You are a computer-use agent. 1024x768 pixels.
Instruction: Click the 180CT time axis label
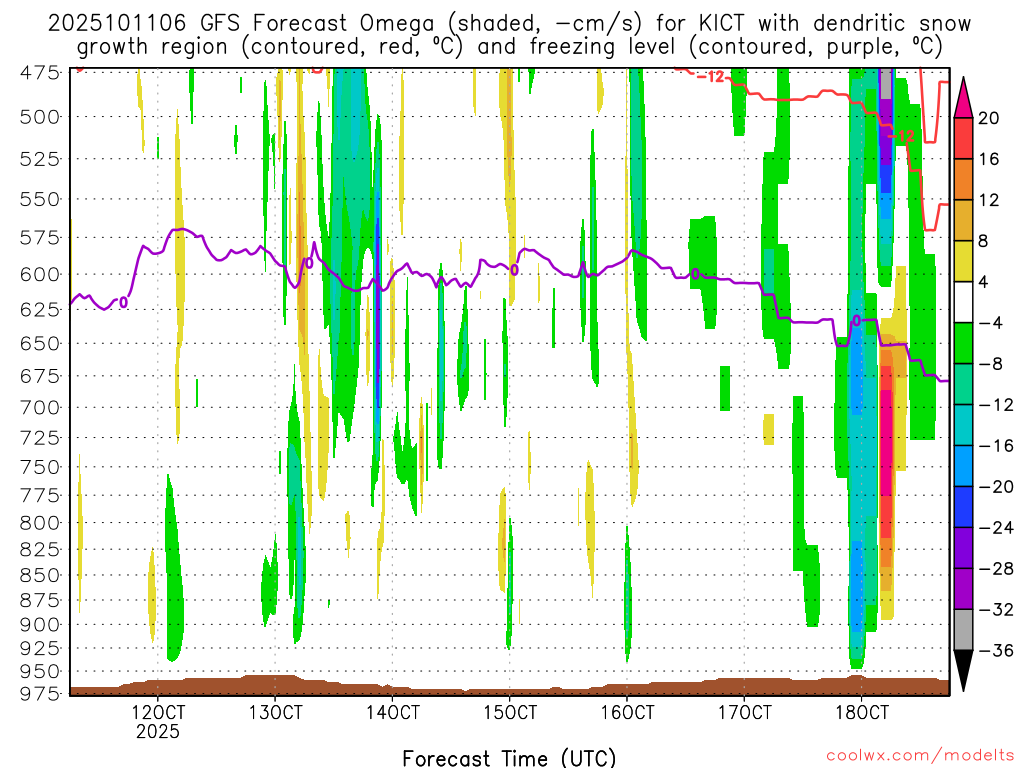click(862, 711)
